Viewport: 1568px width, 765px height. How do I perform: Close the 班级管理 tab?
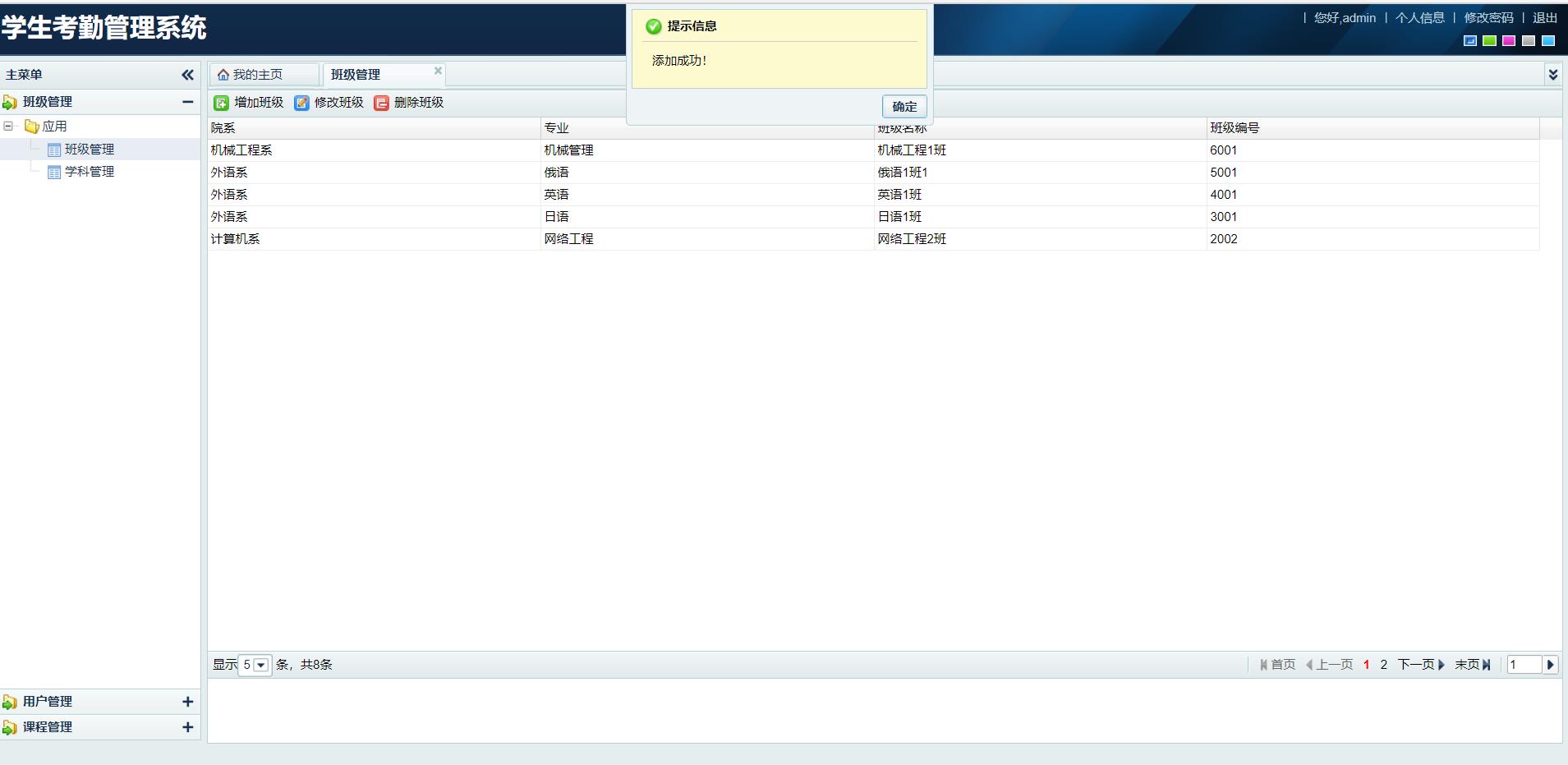pyautogui.click(x=438, y=71)
